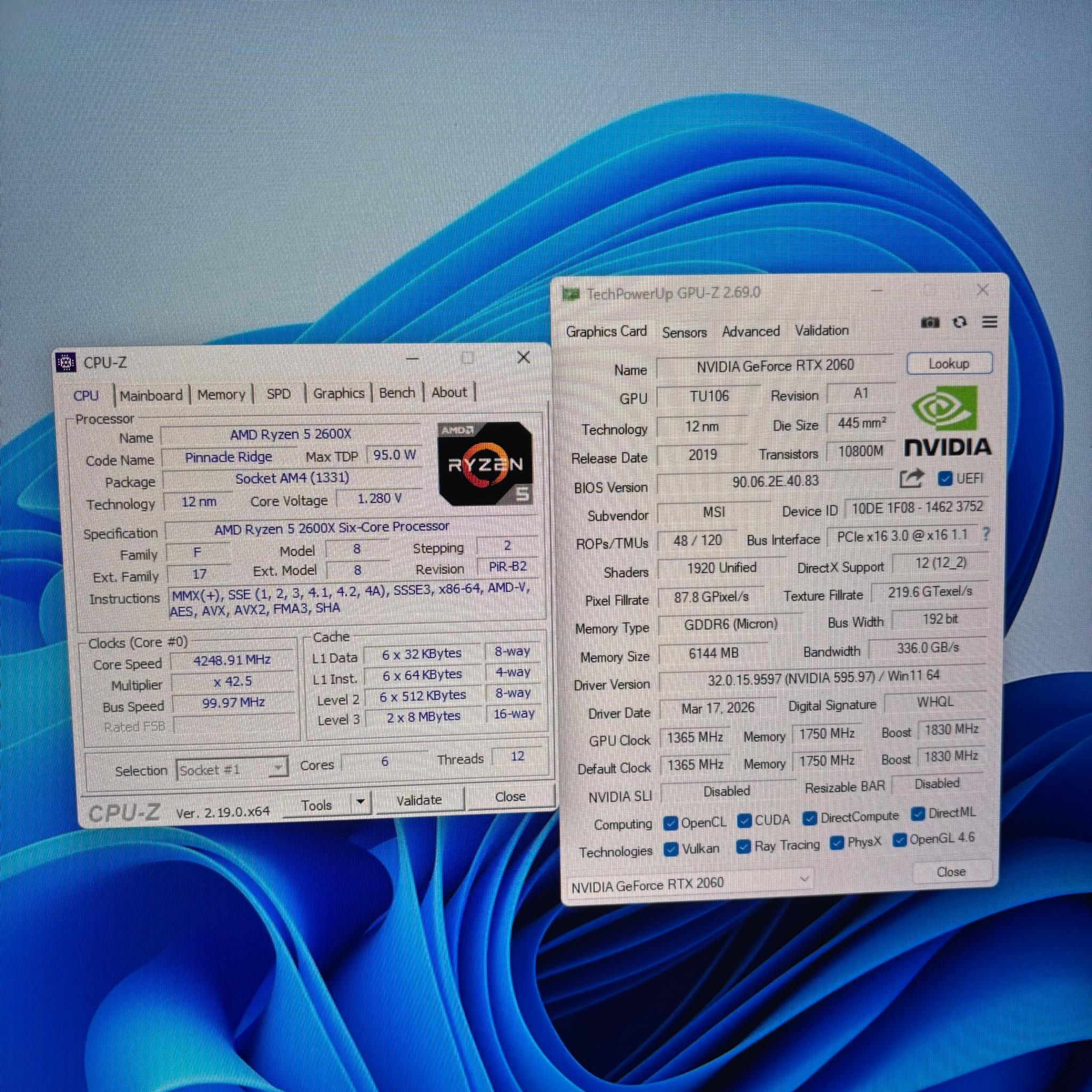
Task: Click the Bus Interface question mark
Action: pyautogui.click(x=986, y=533)
